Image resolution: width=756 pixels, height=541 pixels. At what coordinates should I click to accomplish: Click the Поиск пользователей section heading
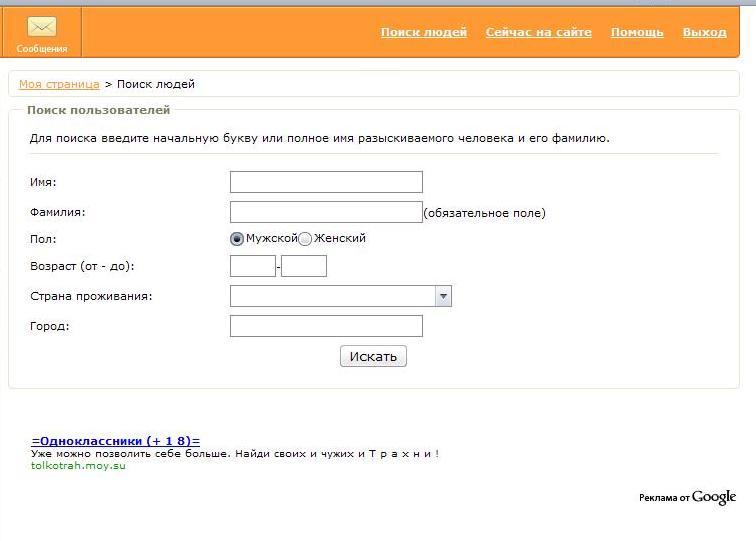pyautogui.click(x=99, y=110)
